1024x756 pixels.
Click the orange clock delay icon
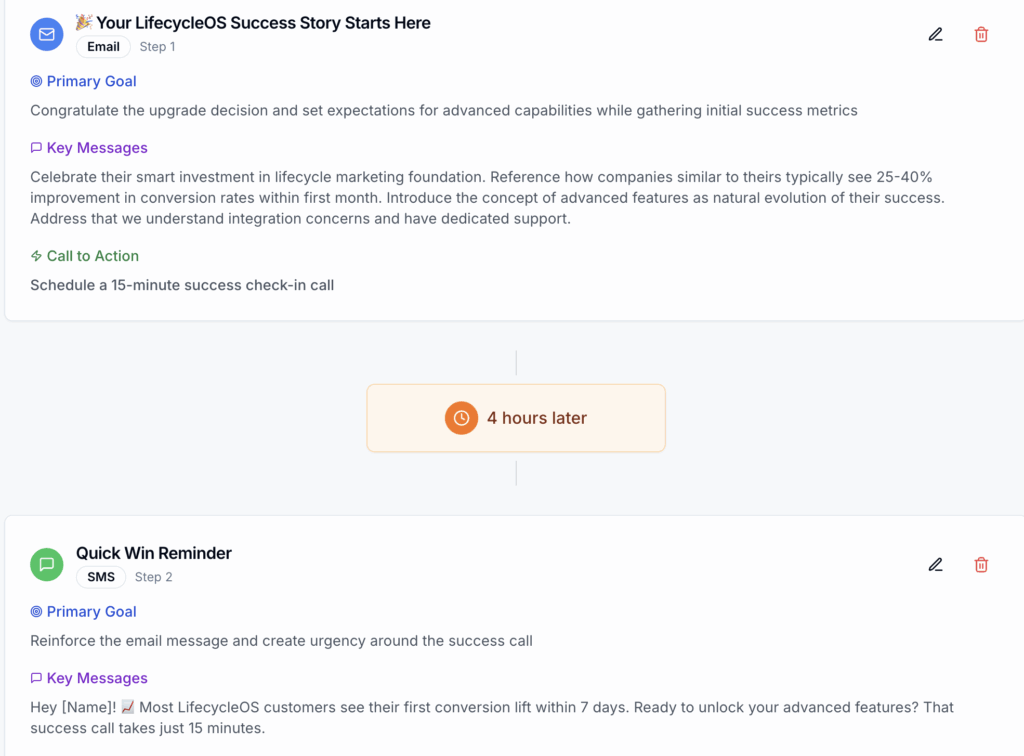click(461, 418)
